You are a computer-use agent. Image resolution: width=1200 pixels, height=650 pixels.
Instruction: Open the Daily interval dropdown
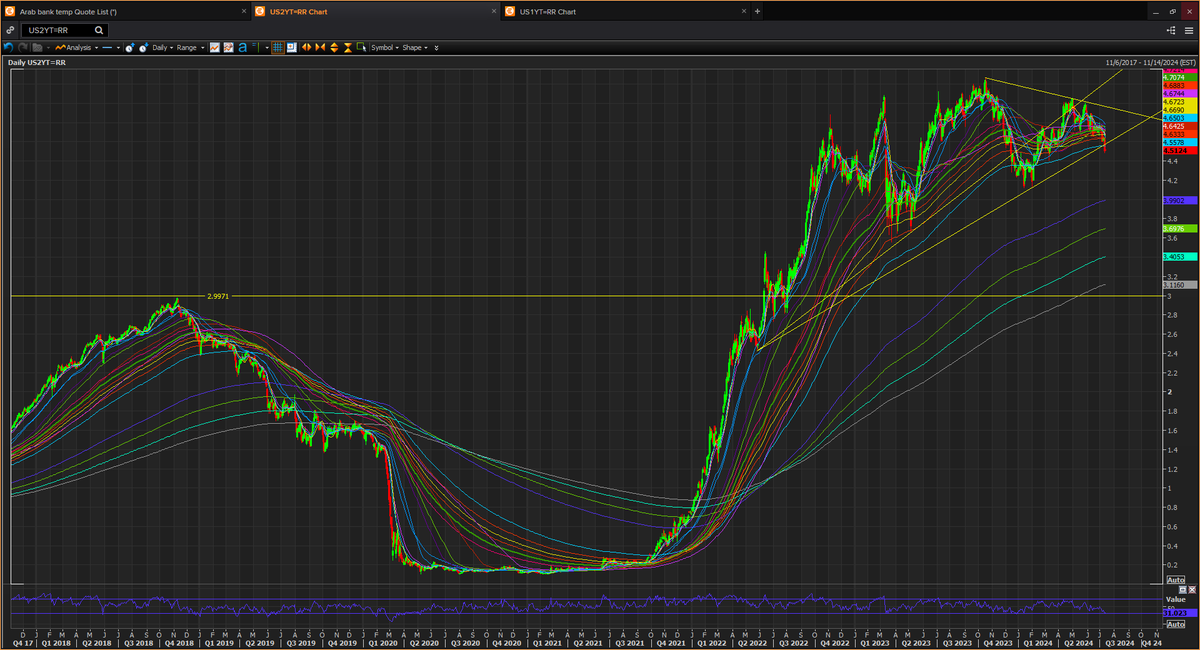coord(161,47)
